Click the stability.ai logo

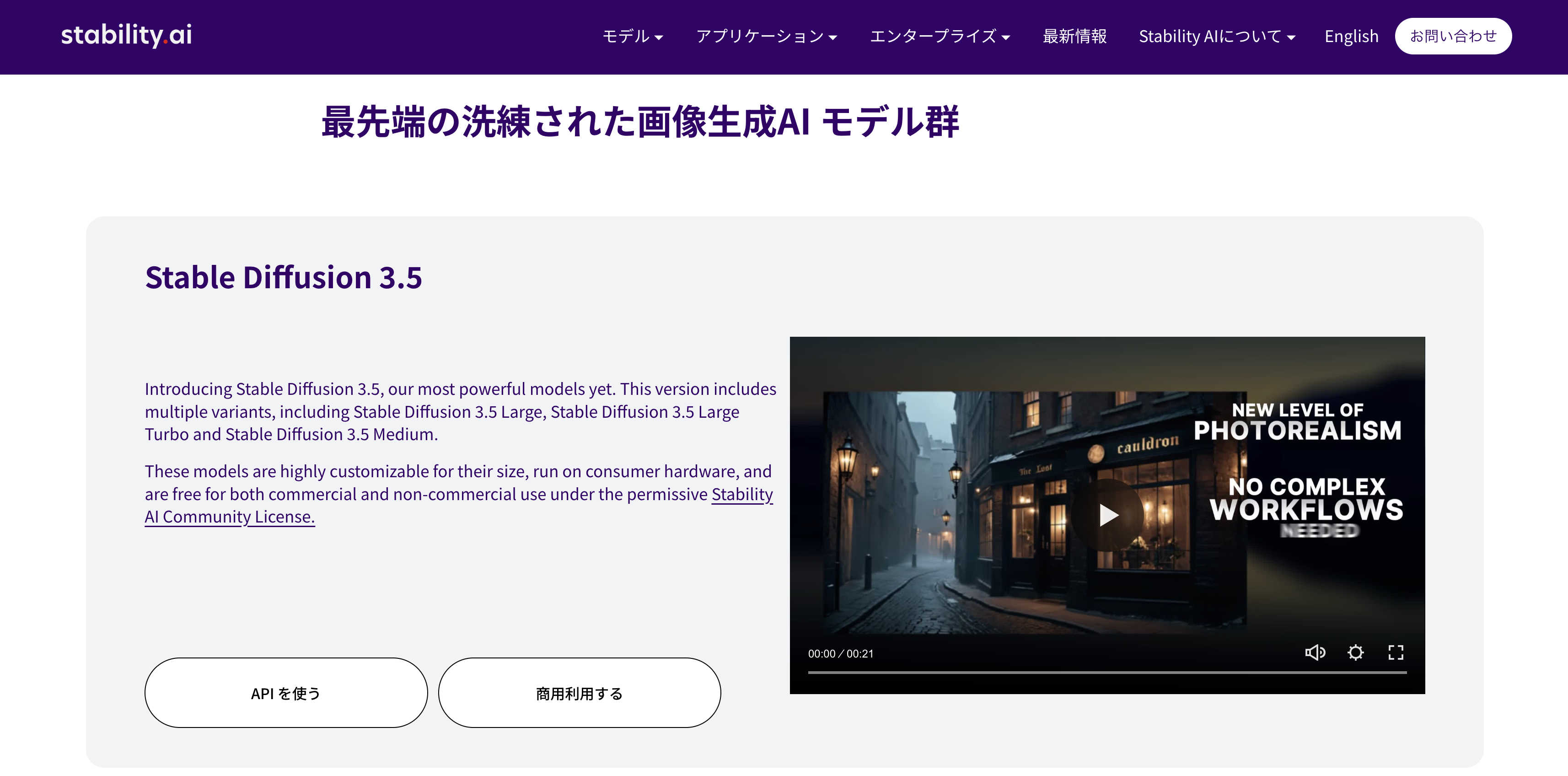tap(127, 35)
